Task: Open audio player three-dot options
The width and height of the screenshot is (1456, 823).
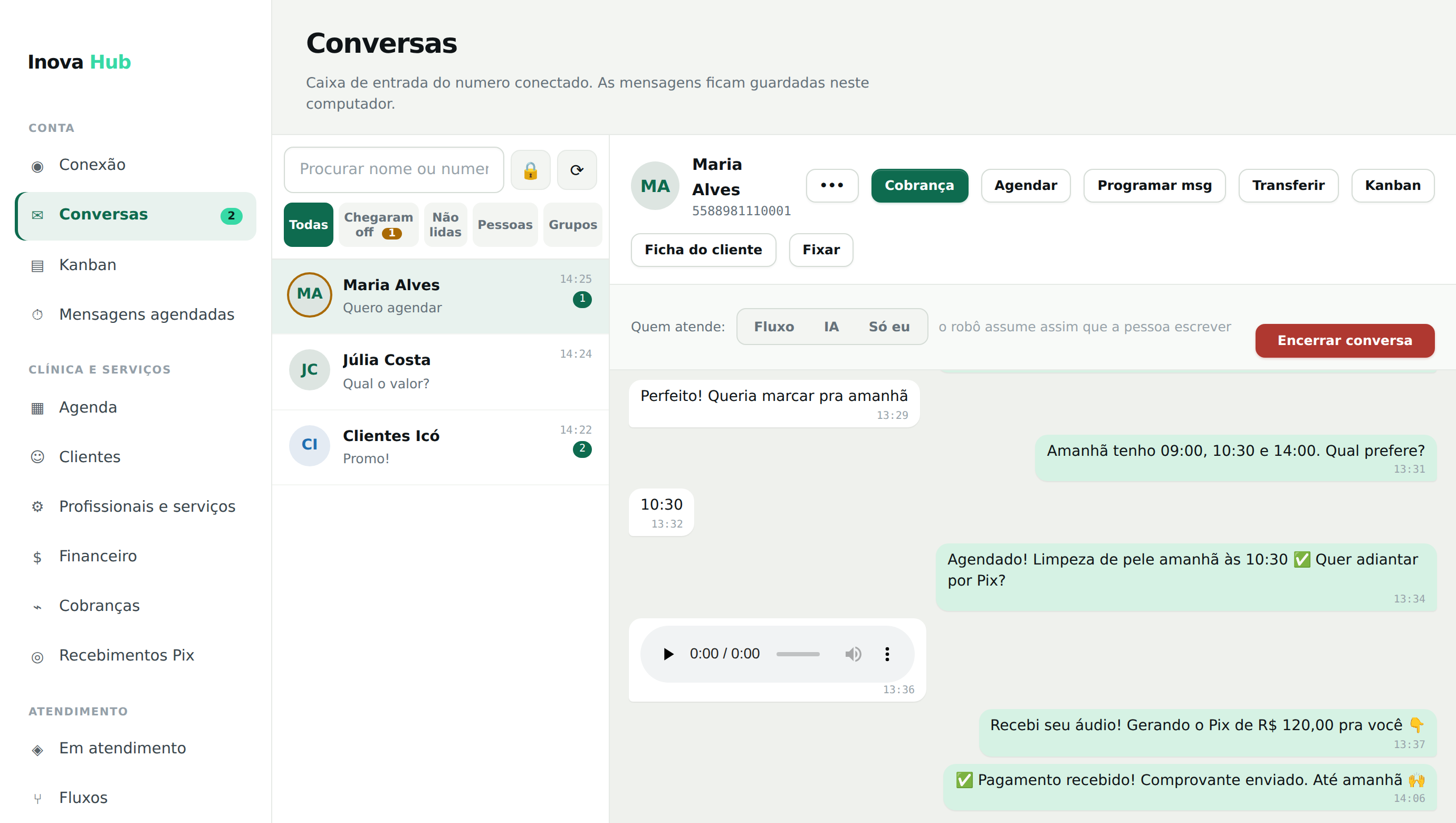Action: pos(887,654)
